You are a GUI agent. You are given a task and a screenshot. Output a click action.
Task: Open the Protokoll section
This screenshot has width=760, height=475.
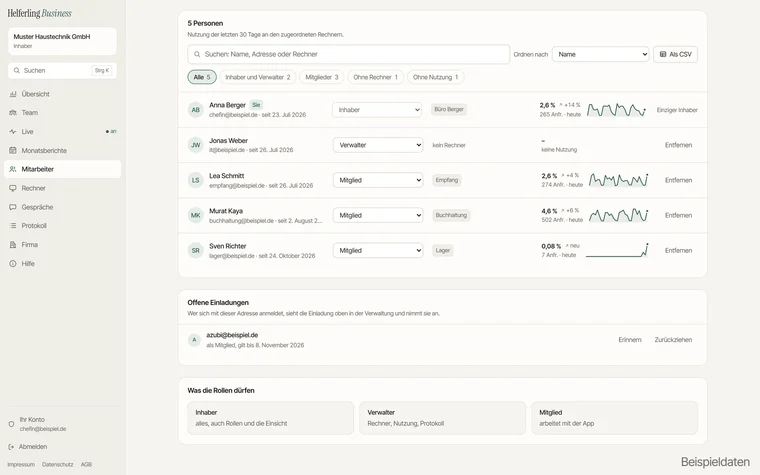point(62,225)
